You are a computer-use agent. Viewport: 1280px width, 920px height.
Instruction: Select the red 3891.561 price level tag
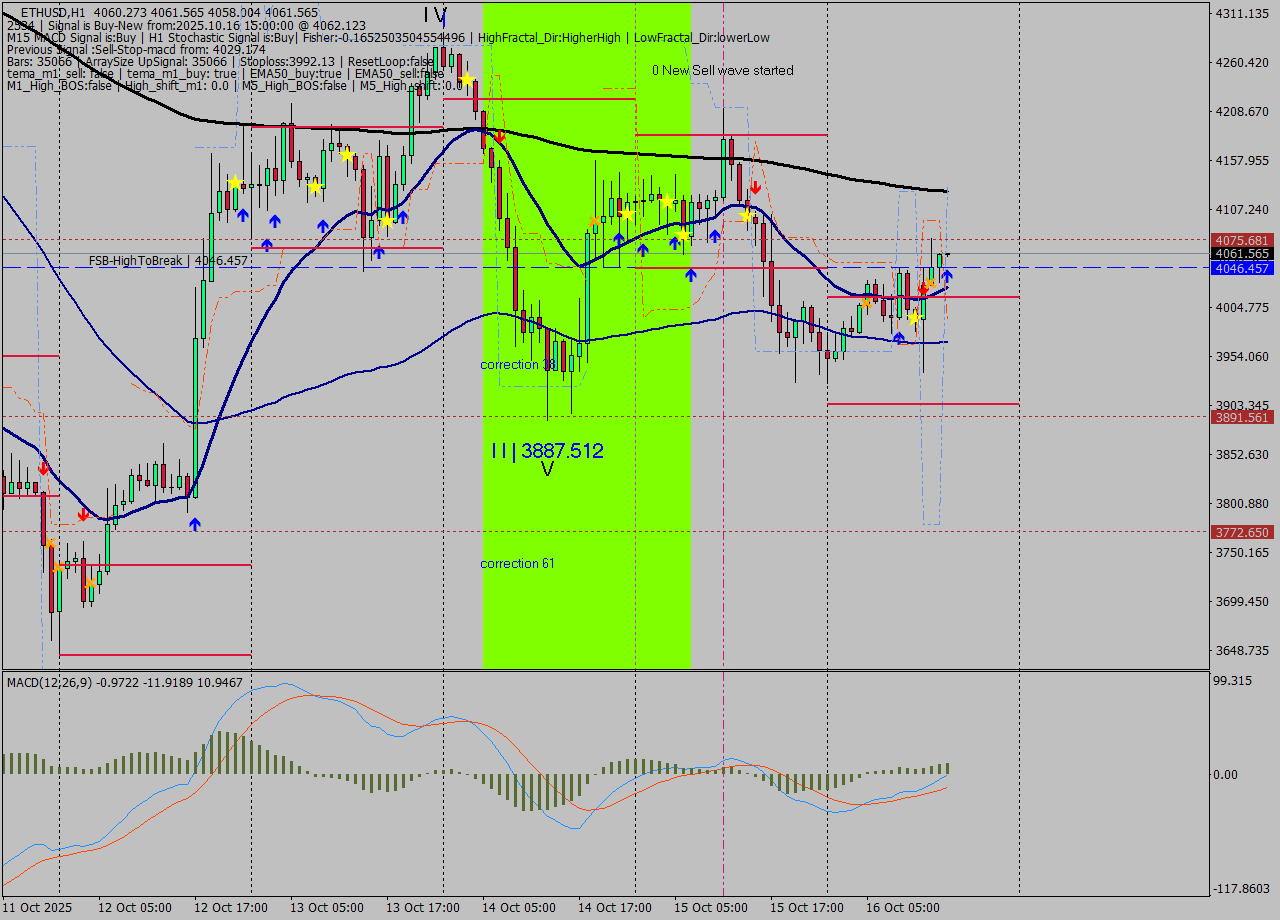[x=1241, y=417]
